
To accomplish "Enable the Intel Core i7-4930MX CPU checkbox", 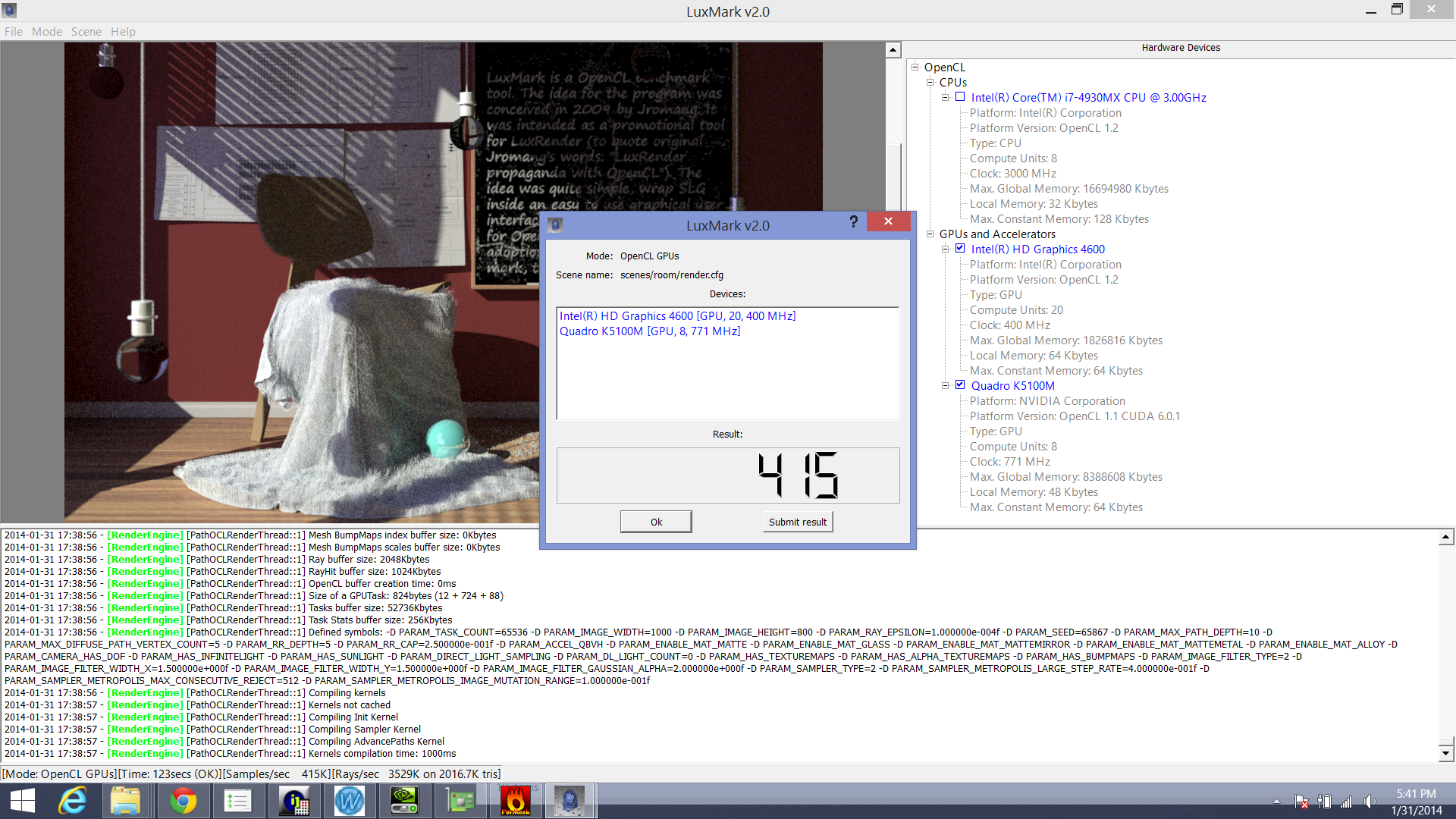I will click(x=960, y=97).
